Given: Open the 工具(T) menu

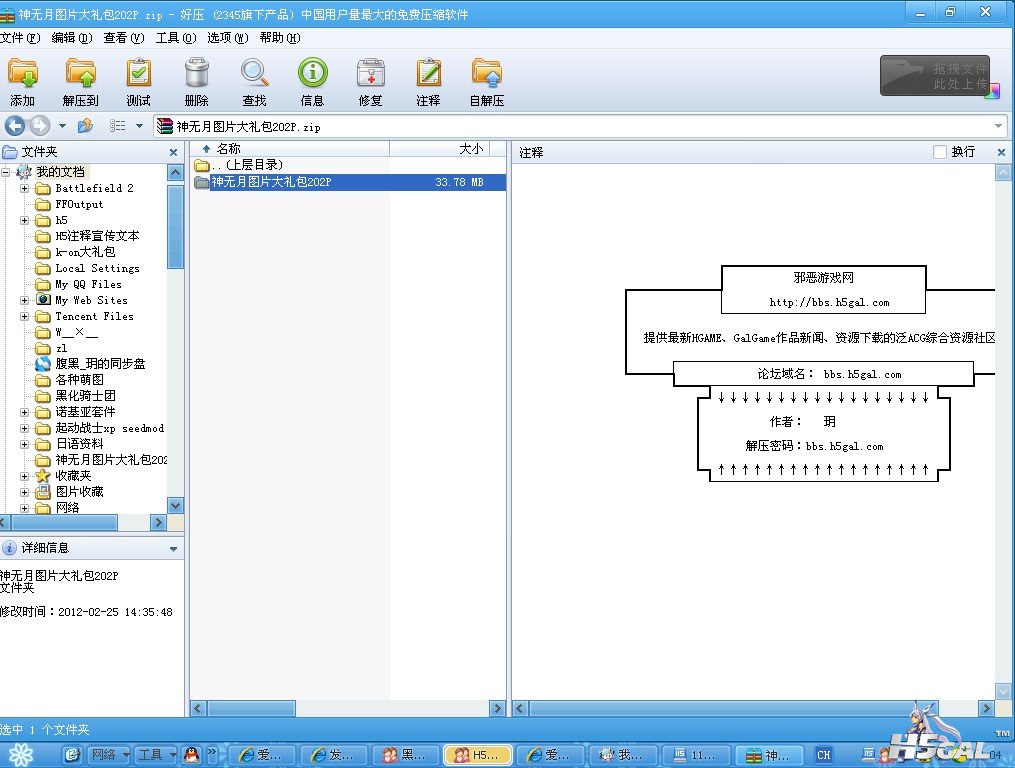Looking at the screenshot, I should [175, 38].
